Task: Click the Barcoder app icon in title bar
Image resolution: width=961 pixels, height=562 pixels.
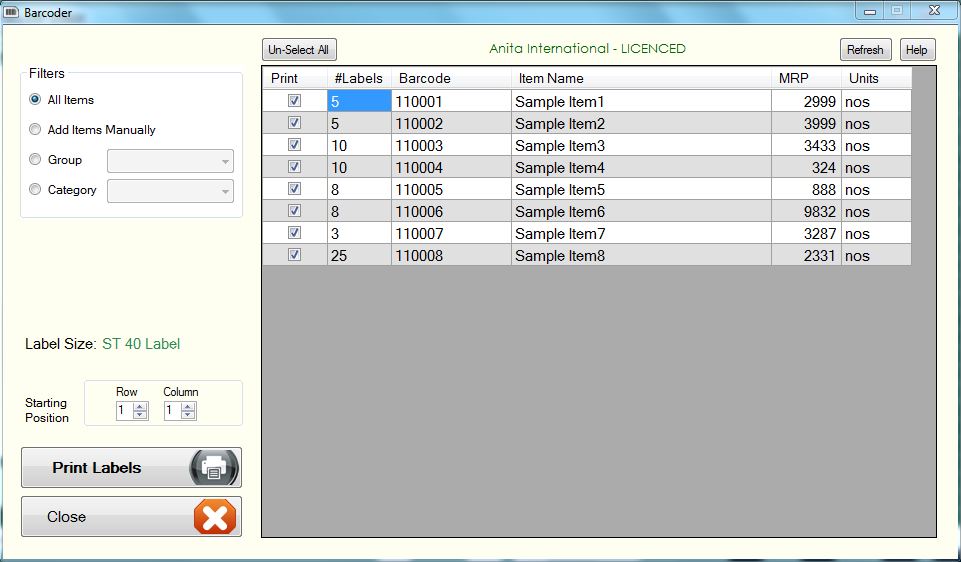Action: (11, 12)
